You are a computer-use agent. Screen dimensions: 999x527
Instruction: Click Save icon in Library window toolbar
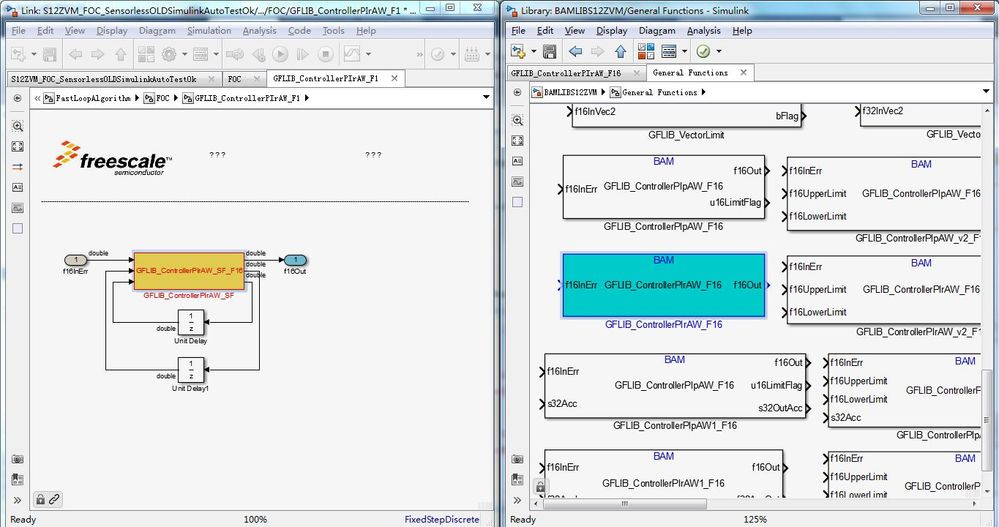click(x=549, y=51)
